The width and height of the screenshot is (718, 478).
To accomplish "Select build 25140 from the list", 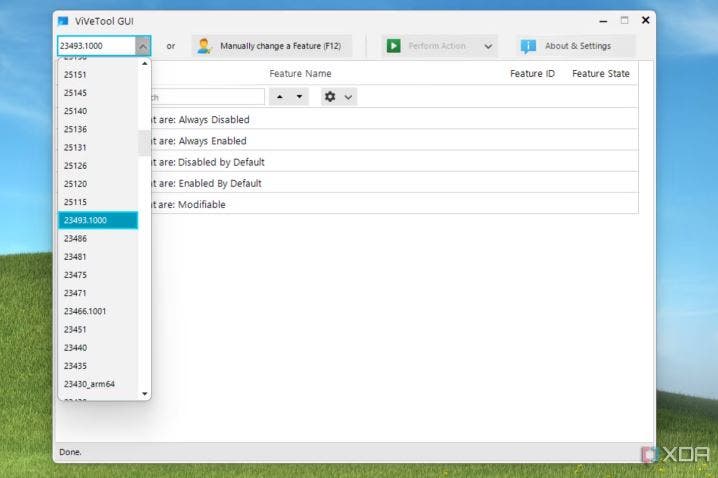I will click(98, 111).
